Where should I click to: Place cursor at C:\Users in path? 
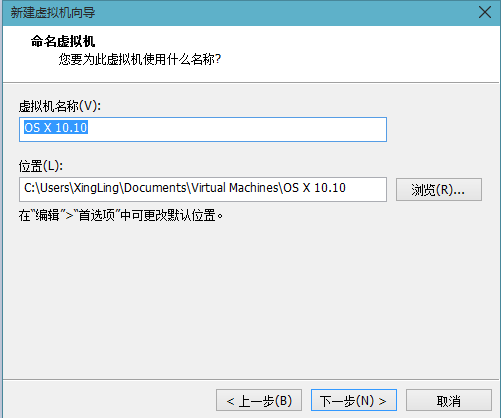pos(46,188)
